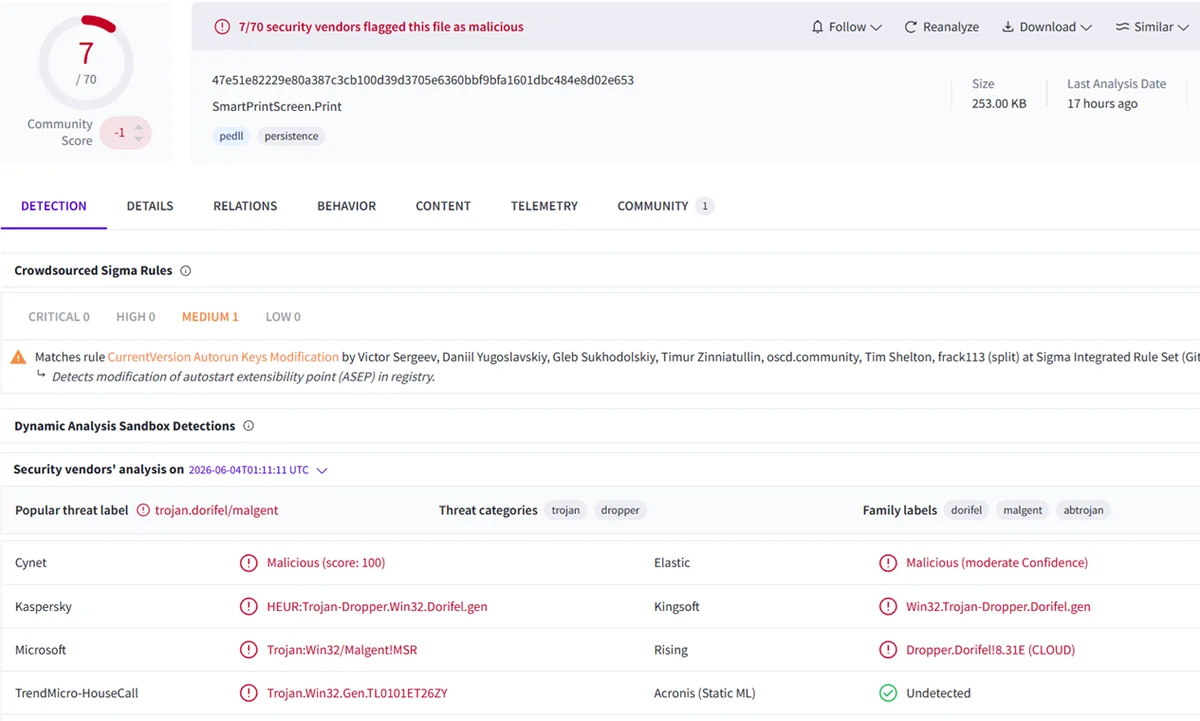Click the TrendMicro-HouseCall alert icon
1200x721 pixels.
tap(249, 693)
